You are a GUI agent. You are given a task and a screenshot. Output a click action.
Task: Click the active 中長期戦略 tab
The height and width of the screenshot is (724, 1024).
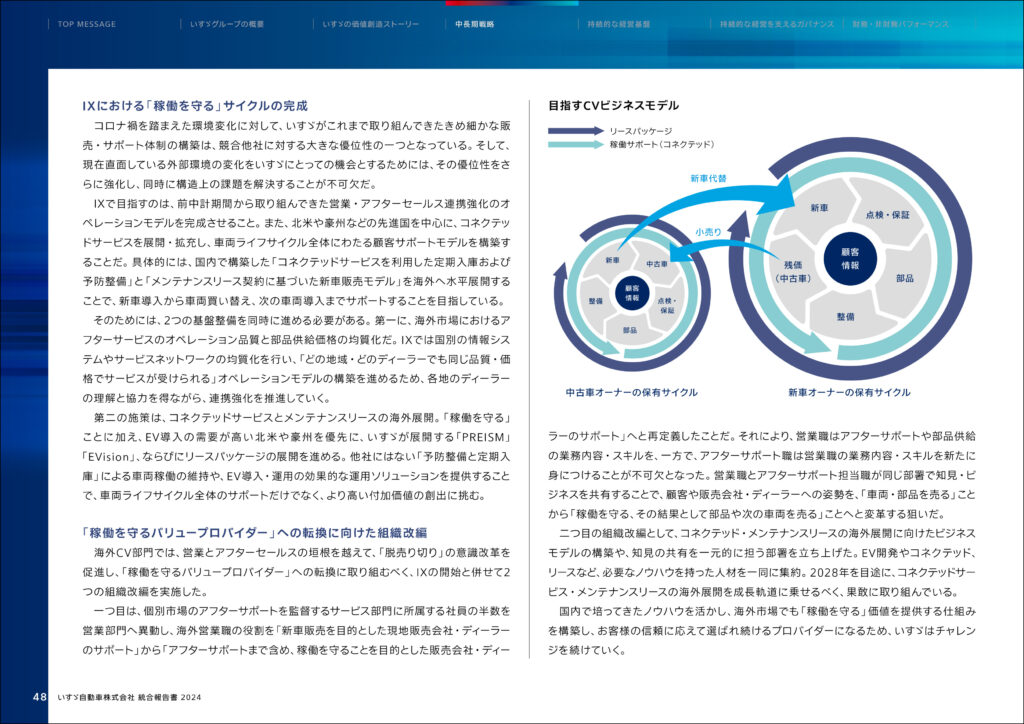pyautogui.click(x=475, y=24)
